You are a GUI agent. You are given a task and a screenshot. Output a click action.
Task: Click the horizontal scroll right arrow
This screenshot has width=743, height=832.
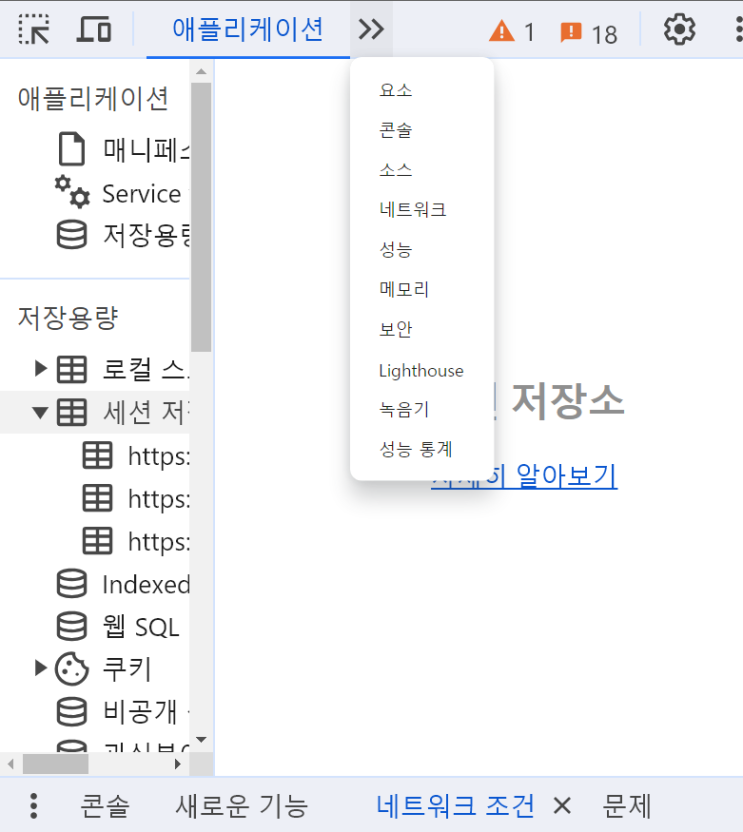click(178, 764)
